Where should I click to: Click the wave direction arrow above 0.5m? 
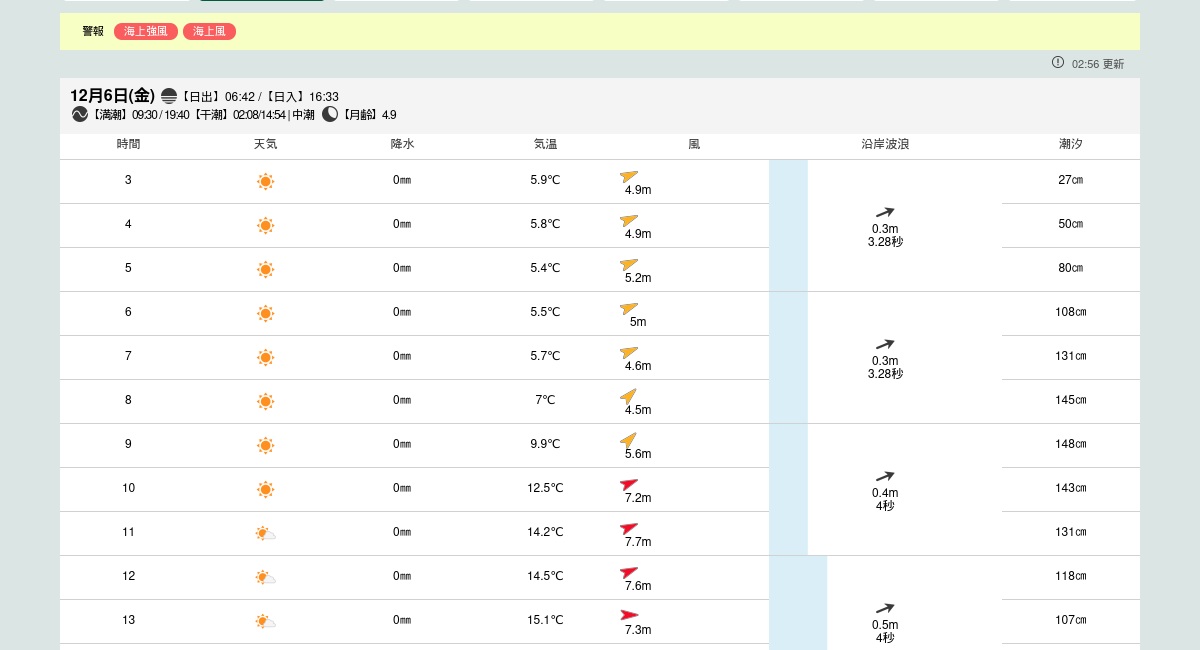pyautogui.click(x=885, y=609)
